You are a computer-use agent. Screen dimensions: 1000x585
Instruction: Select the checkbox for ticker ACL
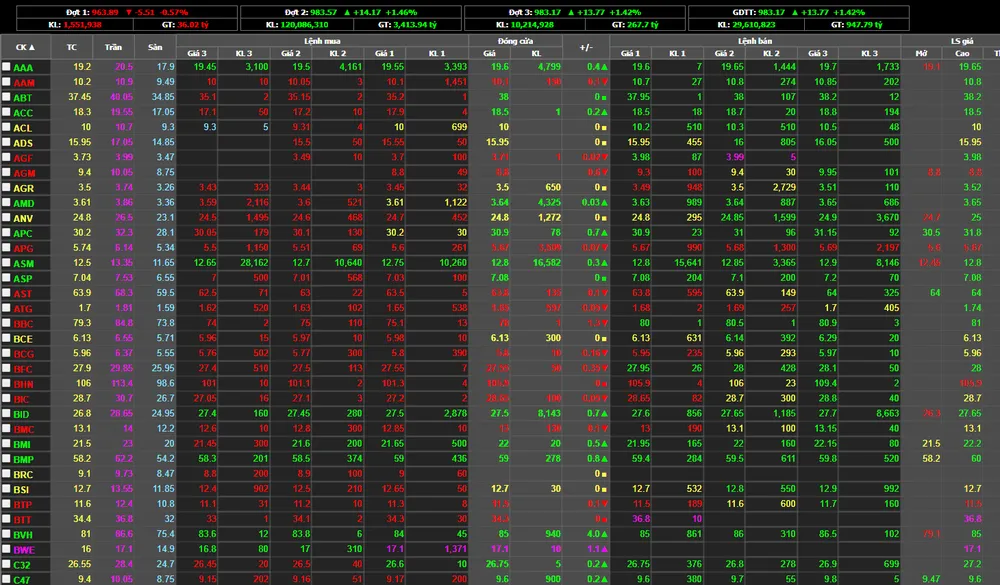pos(7,128)
